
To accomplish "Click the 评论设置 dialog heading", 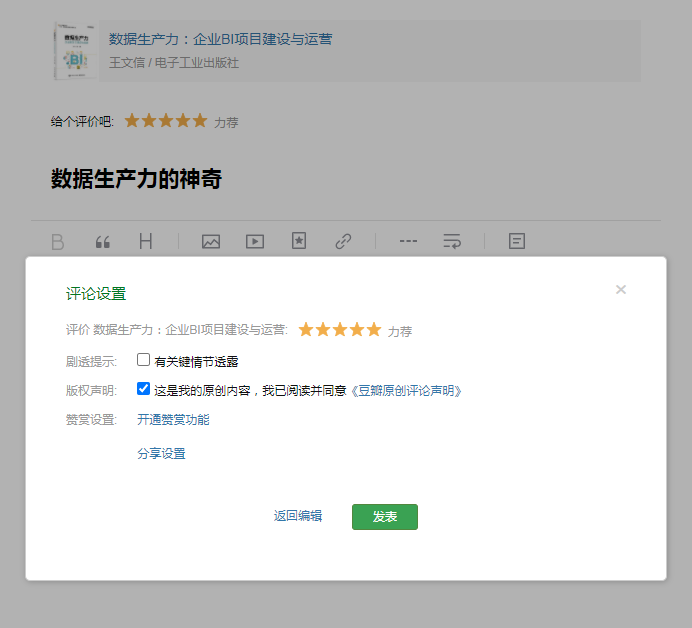I will tap(96, 294).
